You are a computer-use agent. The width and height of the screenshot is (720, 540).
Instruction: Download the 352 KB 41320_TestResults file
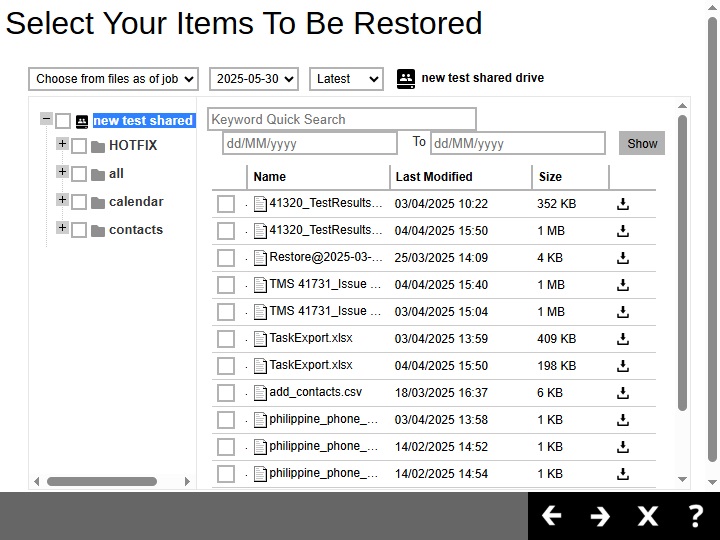[623, 204]
